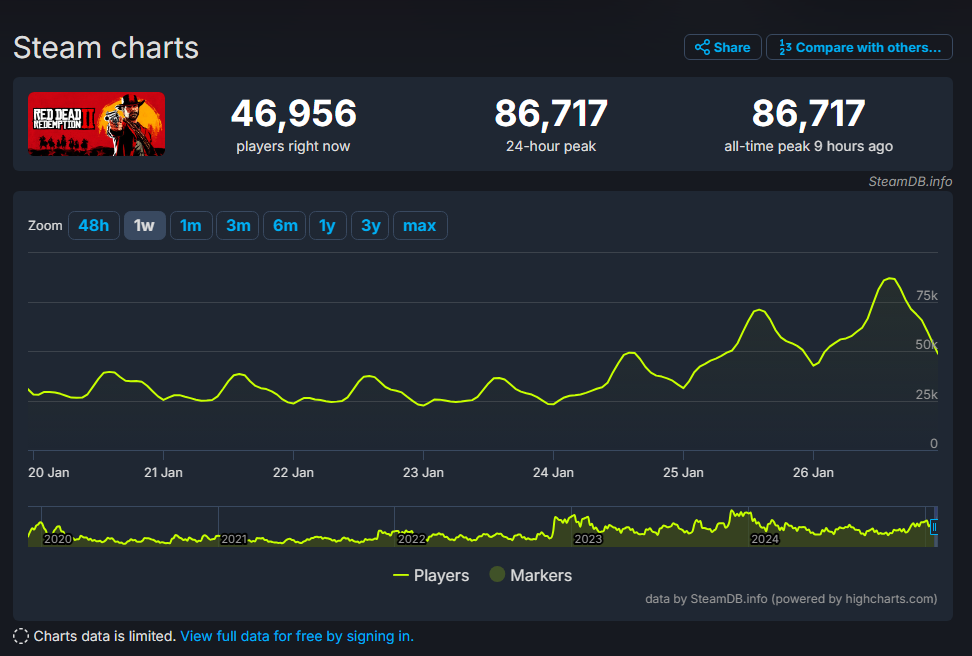Click the 25 Jan axis label
This screenshot has height=656, width=972.
(x=683, y=472)
